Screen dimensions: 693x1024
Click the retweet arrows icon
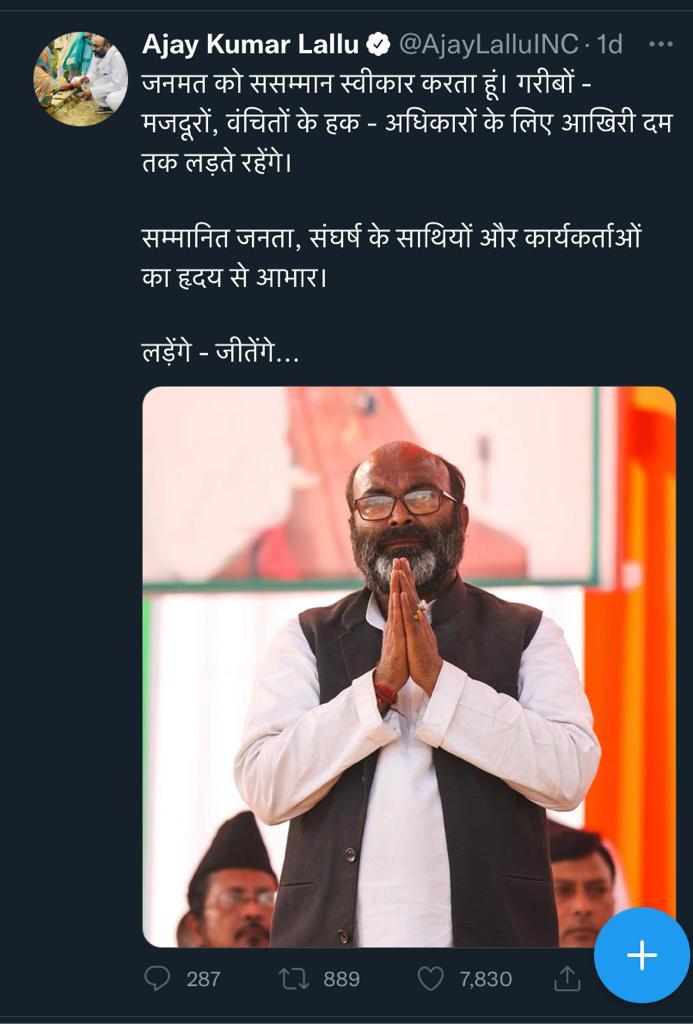click(293, 978)
